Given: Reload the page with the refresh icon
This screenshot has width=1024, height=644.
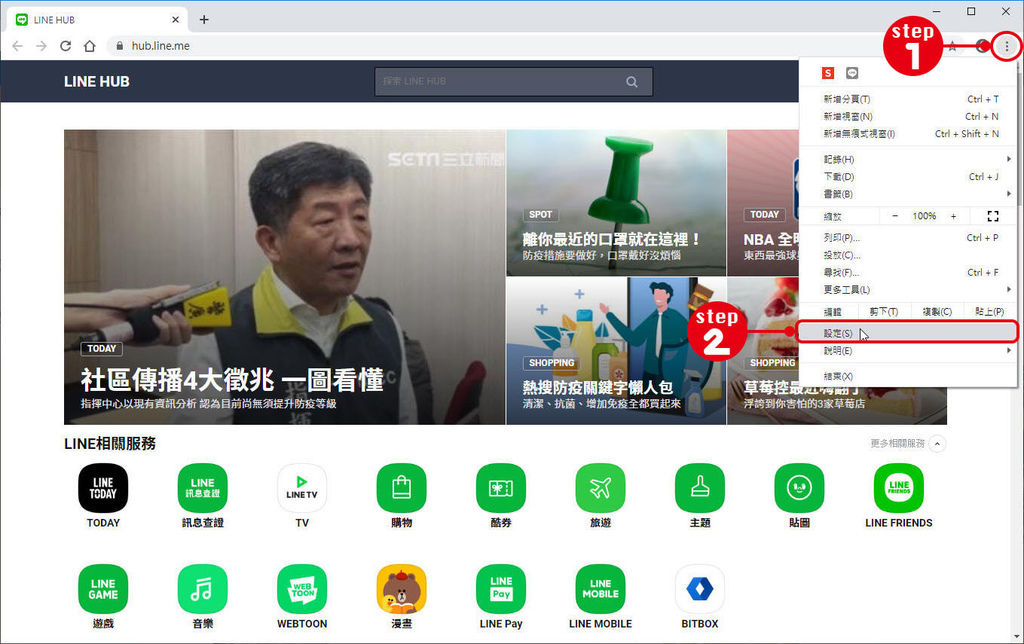Looking at the screenshot, I should (65, 46).
